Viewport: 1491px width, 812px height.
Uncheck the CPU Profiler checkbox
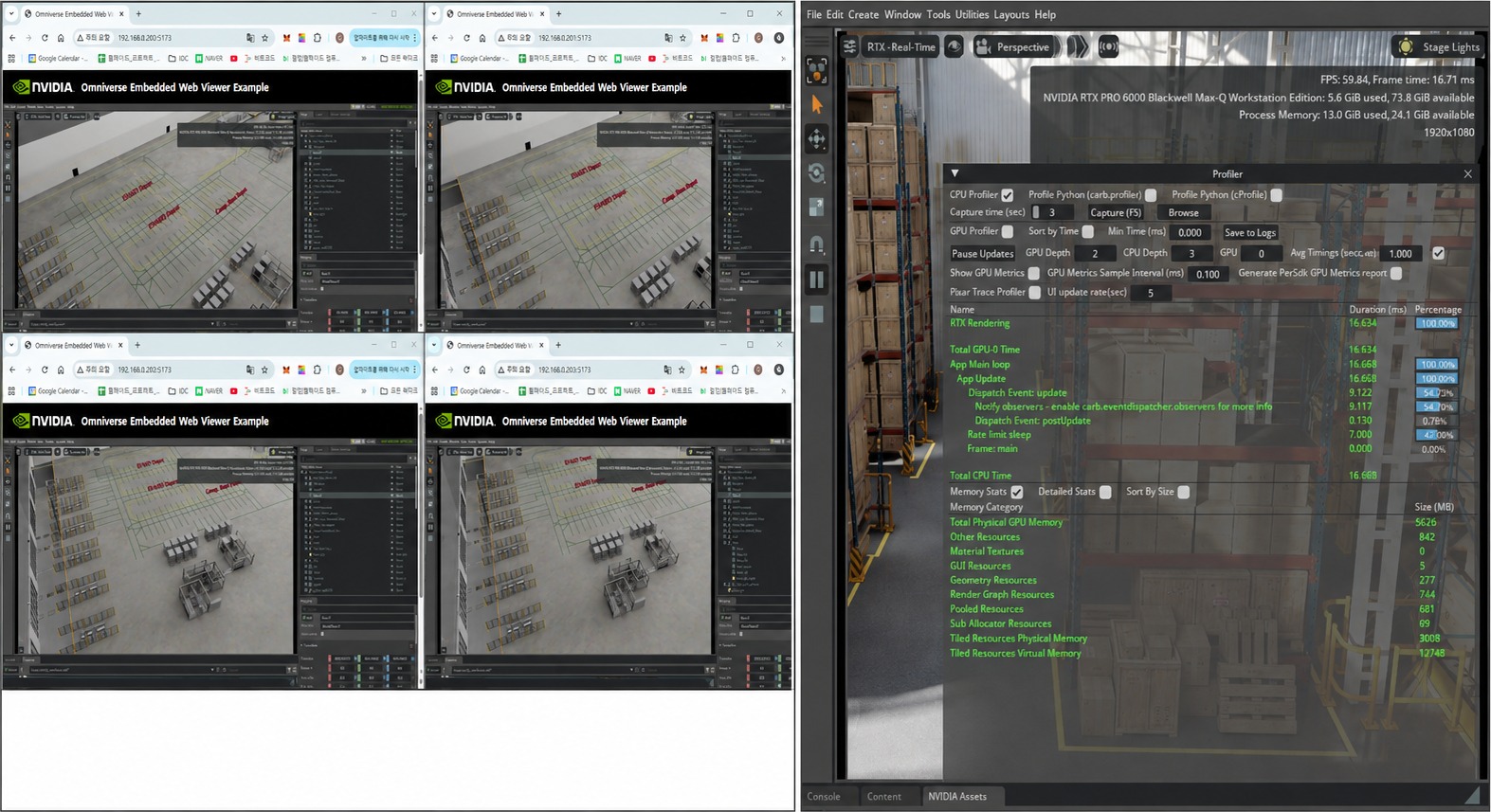tap(1007, 194)
